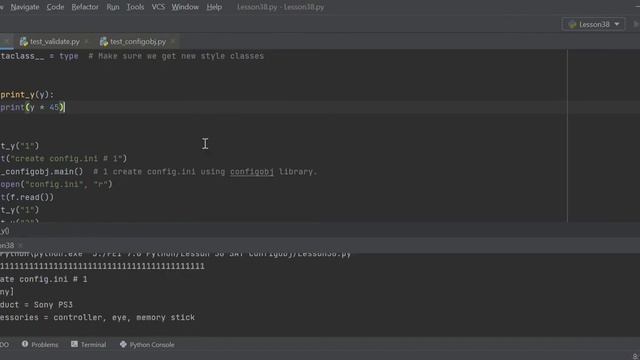640x360 pixels.
Task: Click the Terminal icon in bottom bar
Action: point(74,344)
